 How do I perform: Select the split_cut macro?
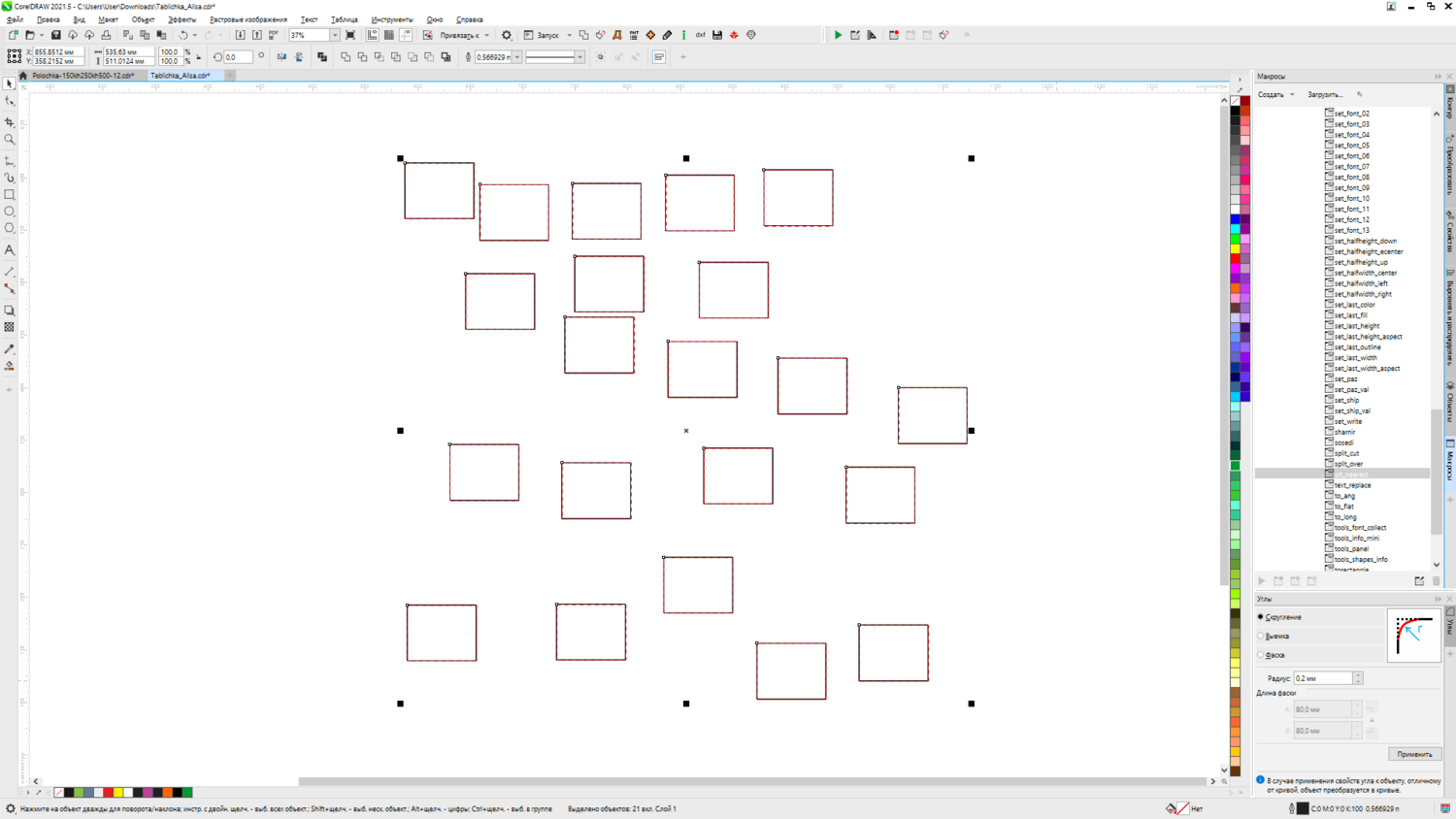(x=1346, y=453)
